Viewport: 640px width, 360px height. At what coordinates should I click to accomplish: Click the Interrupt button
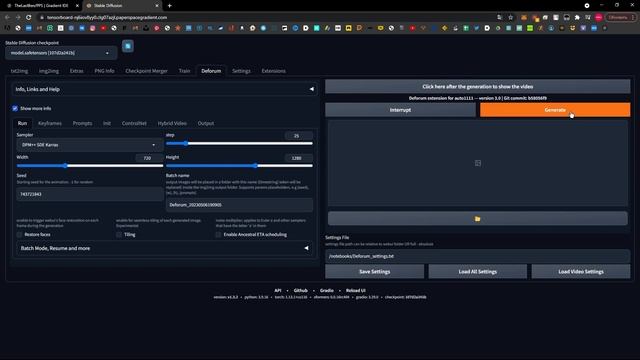pos(400,110)
